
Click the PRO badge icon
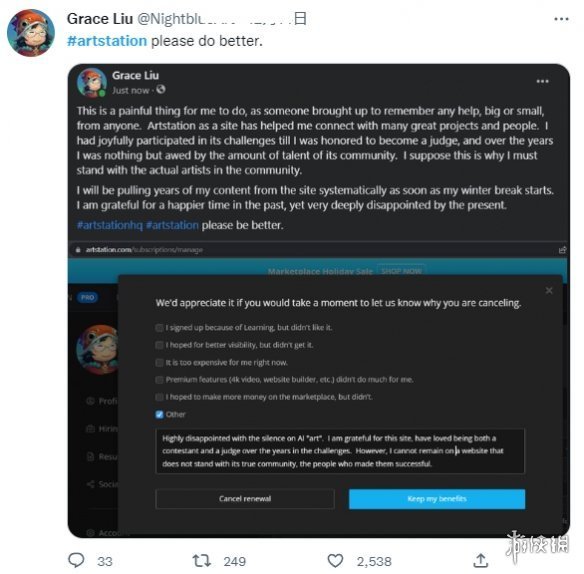click(88, 297)
